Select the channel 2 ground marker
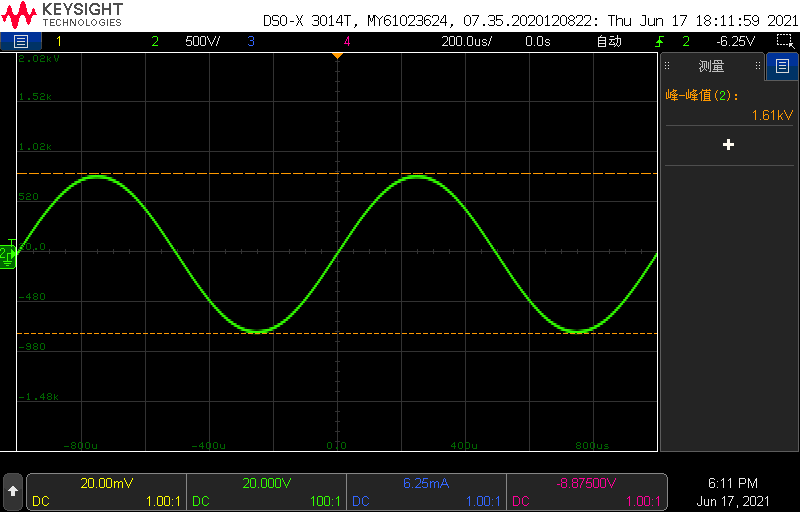Screen dimensions: 800x512 coord(6,254)
